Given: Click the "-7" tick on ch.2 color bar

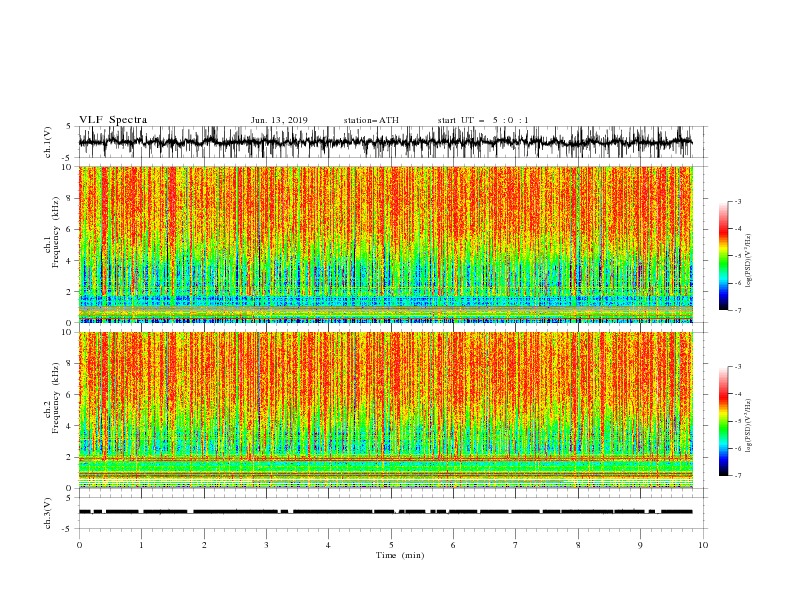Looking at the screenshot, I should (x=737, y=476).
